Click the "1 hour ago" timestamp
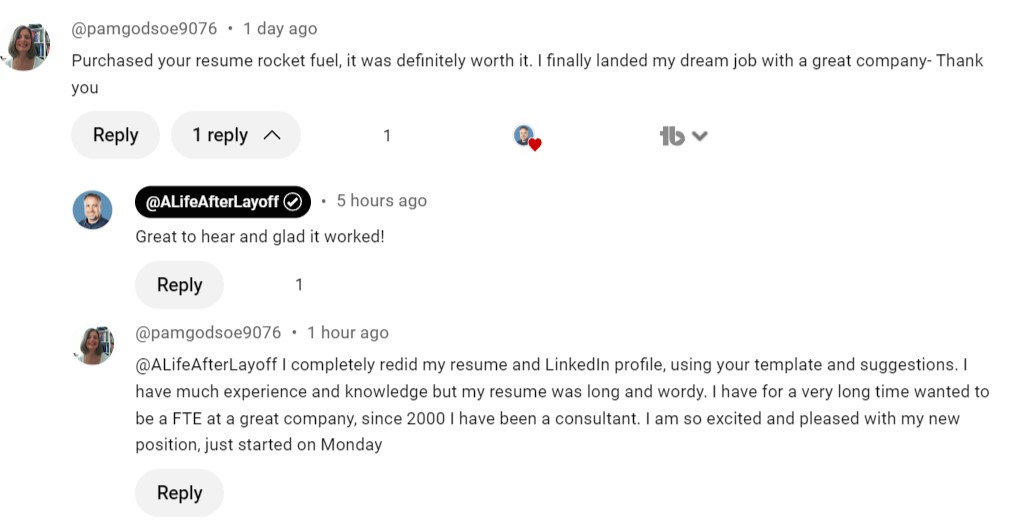Image resolution: width=1019 pixels, height=532 pixels. (x=348, y=333)
